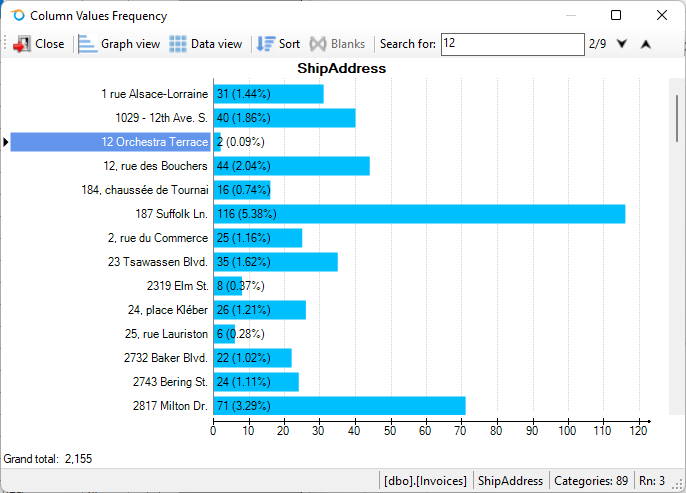Jump to previous search match
Screen dimensions: 686x493
[645, 44]
